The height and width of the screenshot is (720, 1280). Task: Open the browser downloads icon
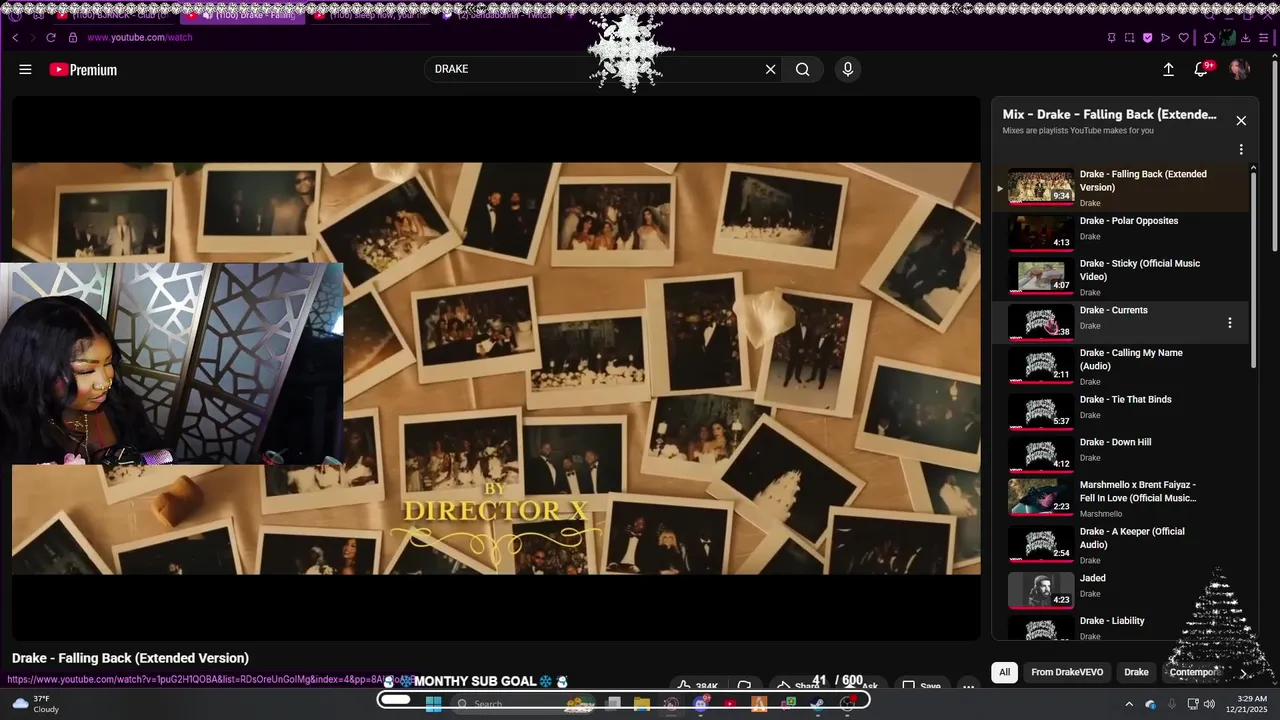click(x=1245, y=38)
